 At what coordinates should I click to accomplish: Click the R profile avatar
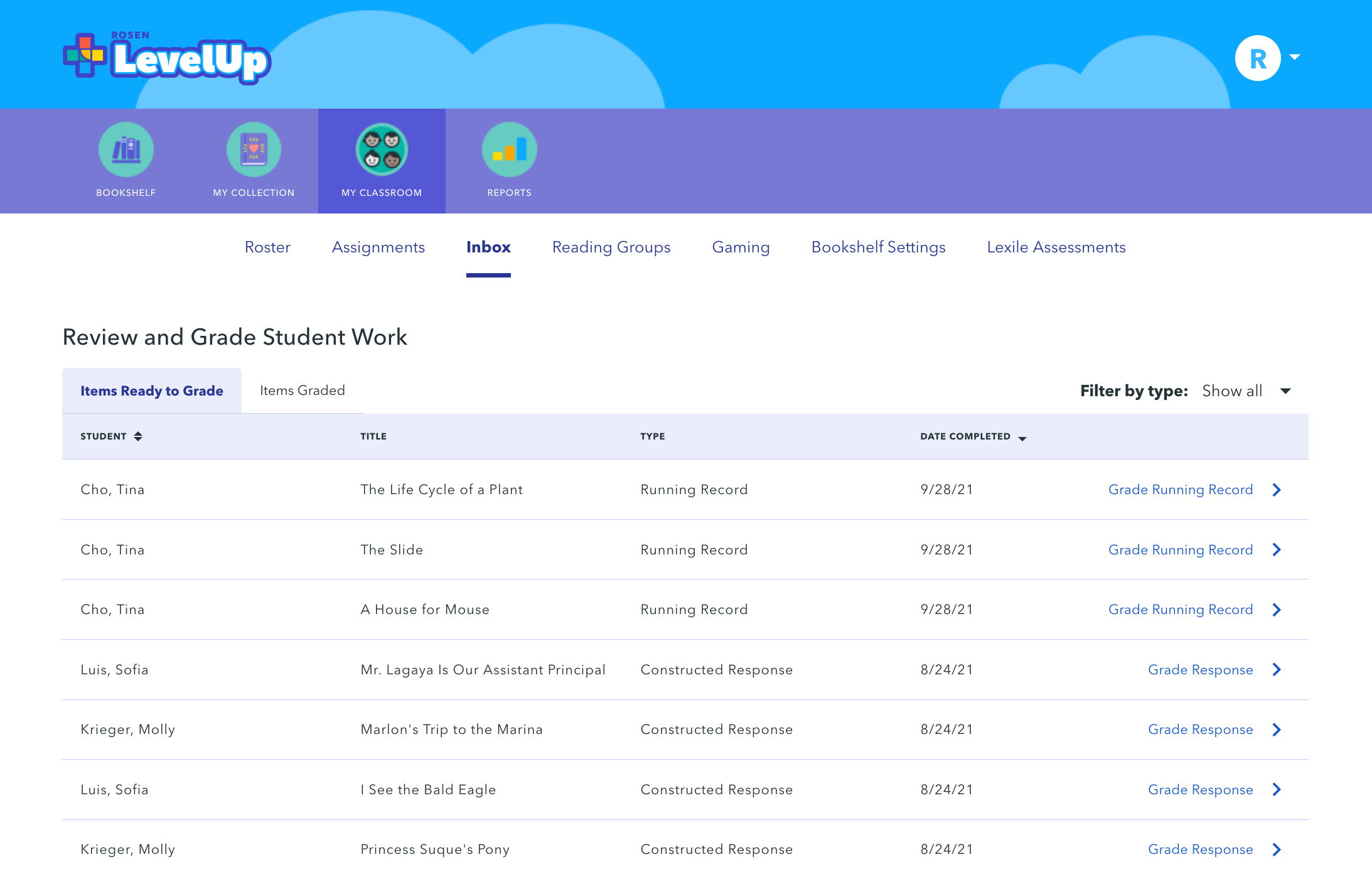[1257, 58]
